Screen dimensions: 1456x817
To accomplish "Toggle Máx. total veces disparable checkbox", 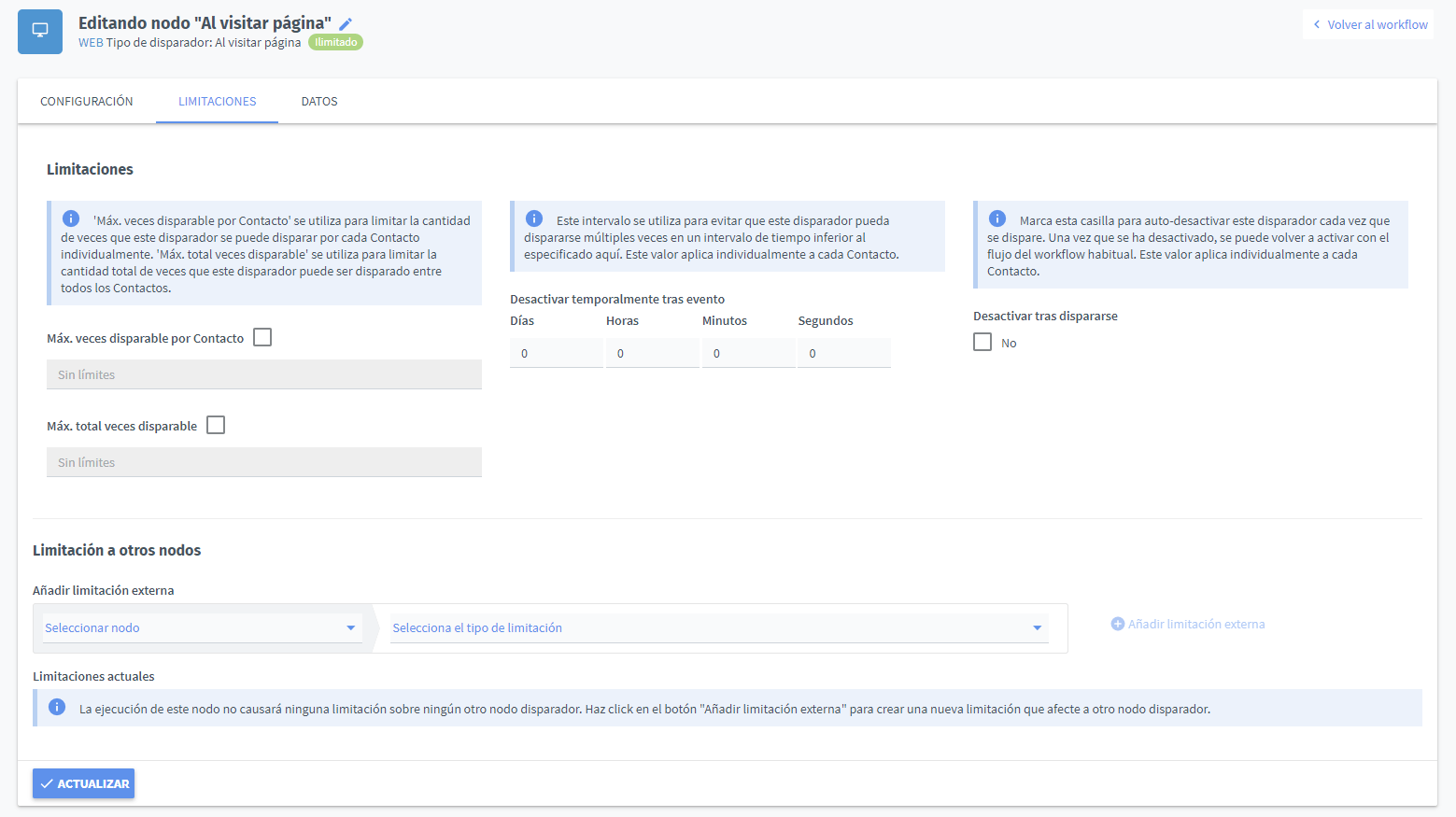I will coord(216,425).
